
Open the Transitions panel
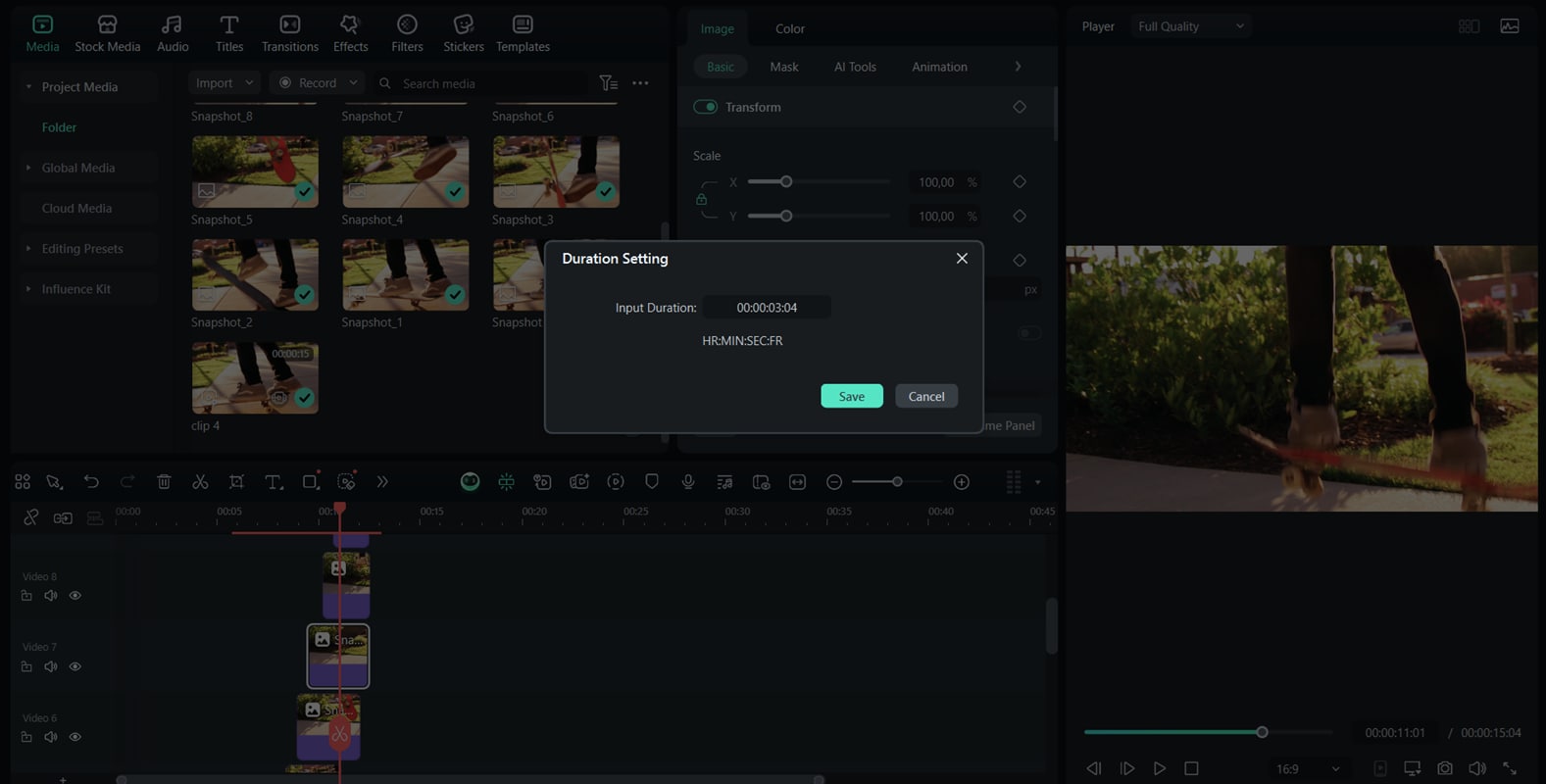point(289,33)
